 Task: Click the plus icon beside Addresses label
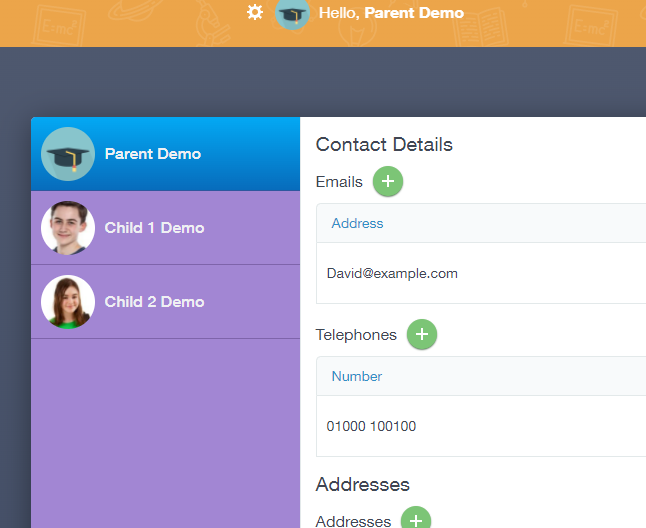(416, 519)
